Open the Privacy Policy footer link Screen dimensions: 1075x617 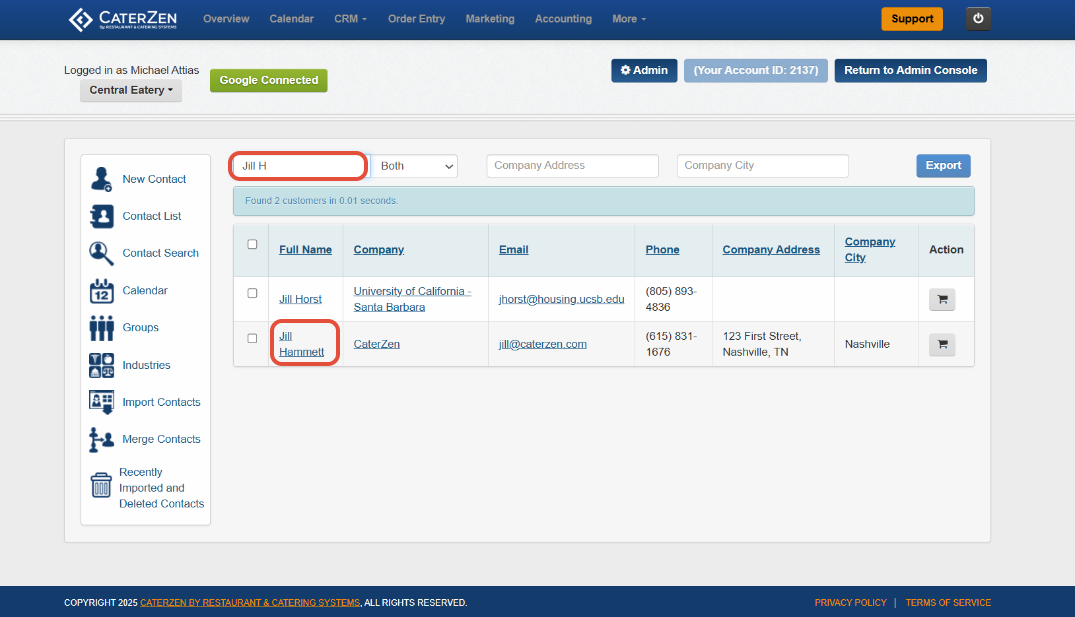coord(850,603)
